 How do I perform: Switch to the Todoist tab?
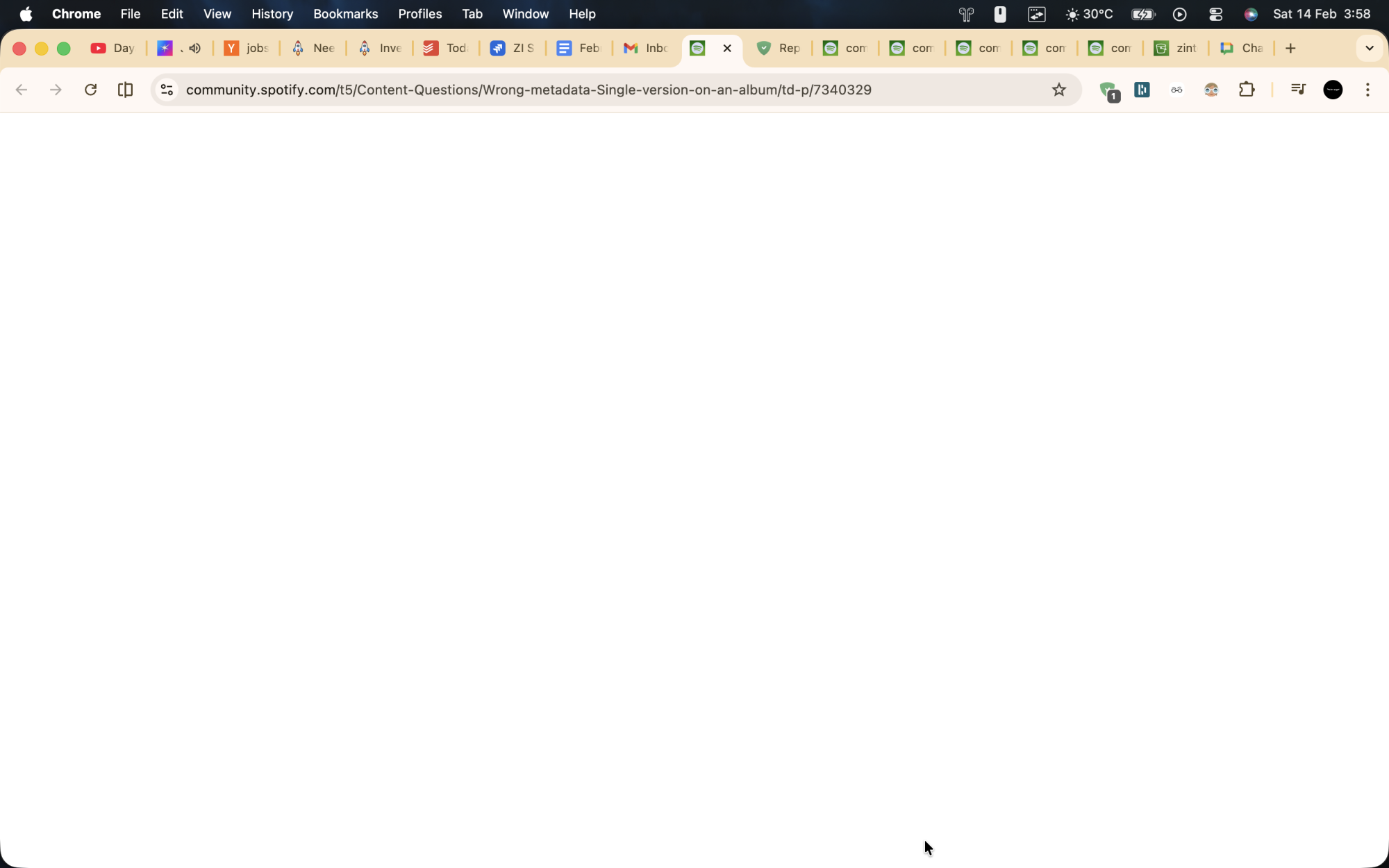[446, 48]
